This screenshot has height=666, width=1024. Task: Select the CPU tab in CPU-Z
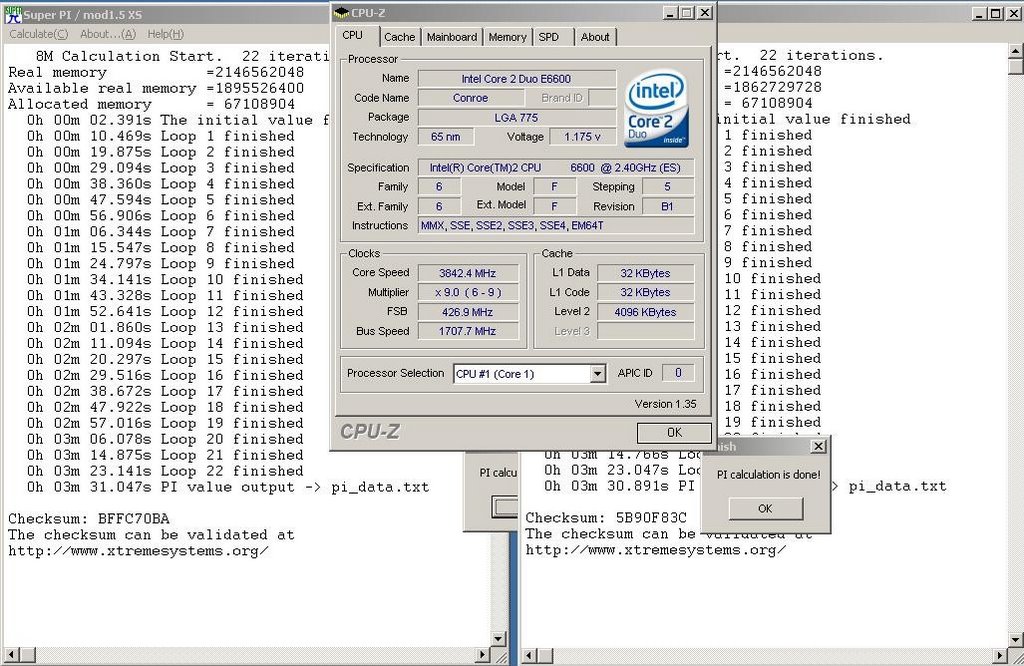point(353,35)
